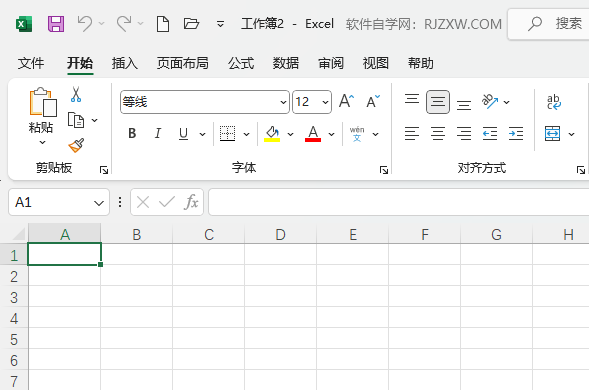Open the 剪贴板 dialog launcher
This screenshot has height=390, width=589.
coord(104,170)
